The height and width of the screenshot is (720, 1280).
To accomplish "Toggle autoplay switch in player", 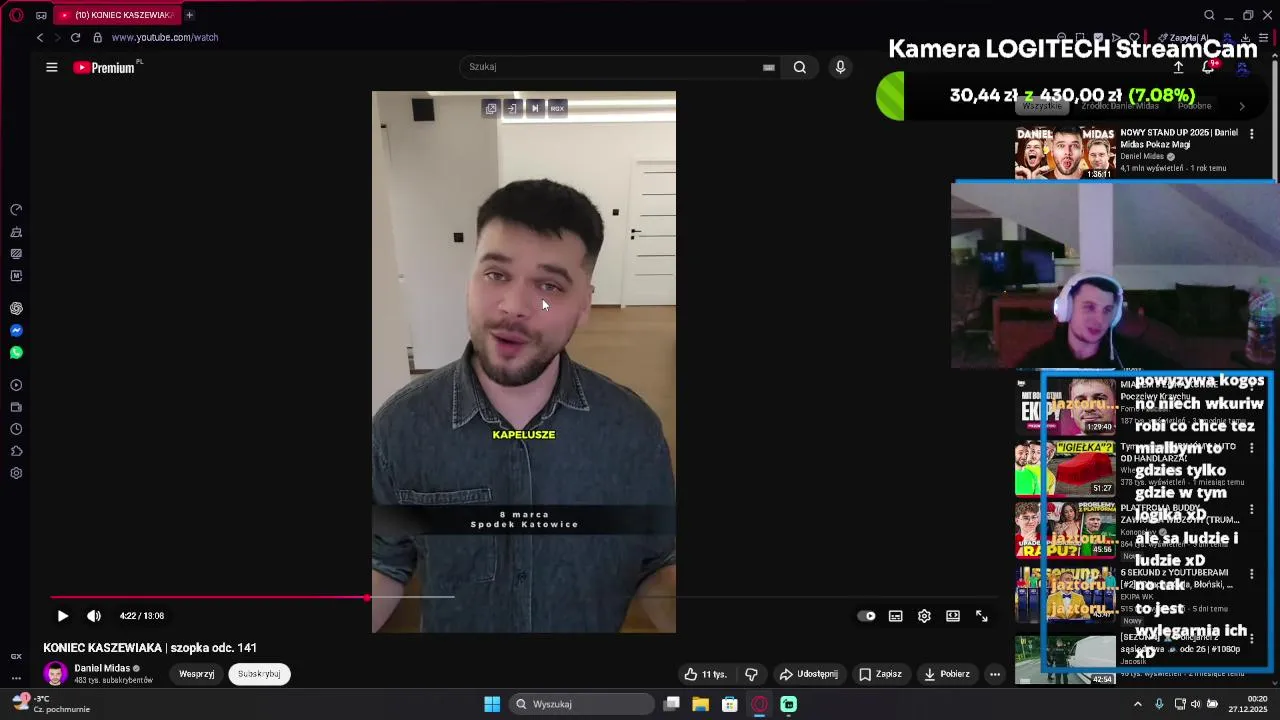I will (x=867, y=616).
